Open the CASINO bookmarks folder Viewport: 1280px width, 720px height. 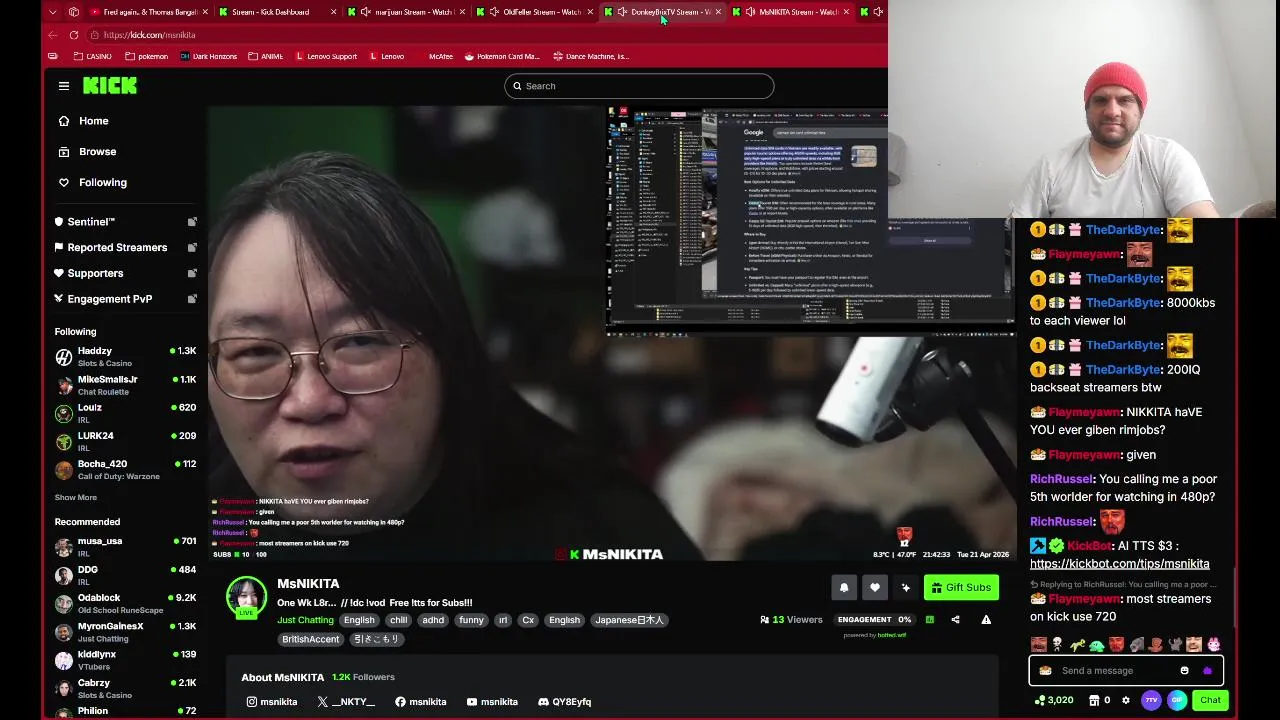click(92, 56)
